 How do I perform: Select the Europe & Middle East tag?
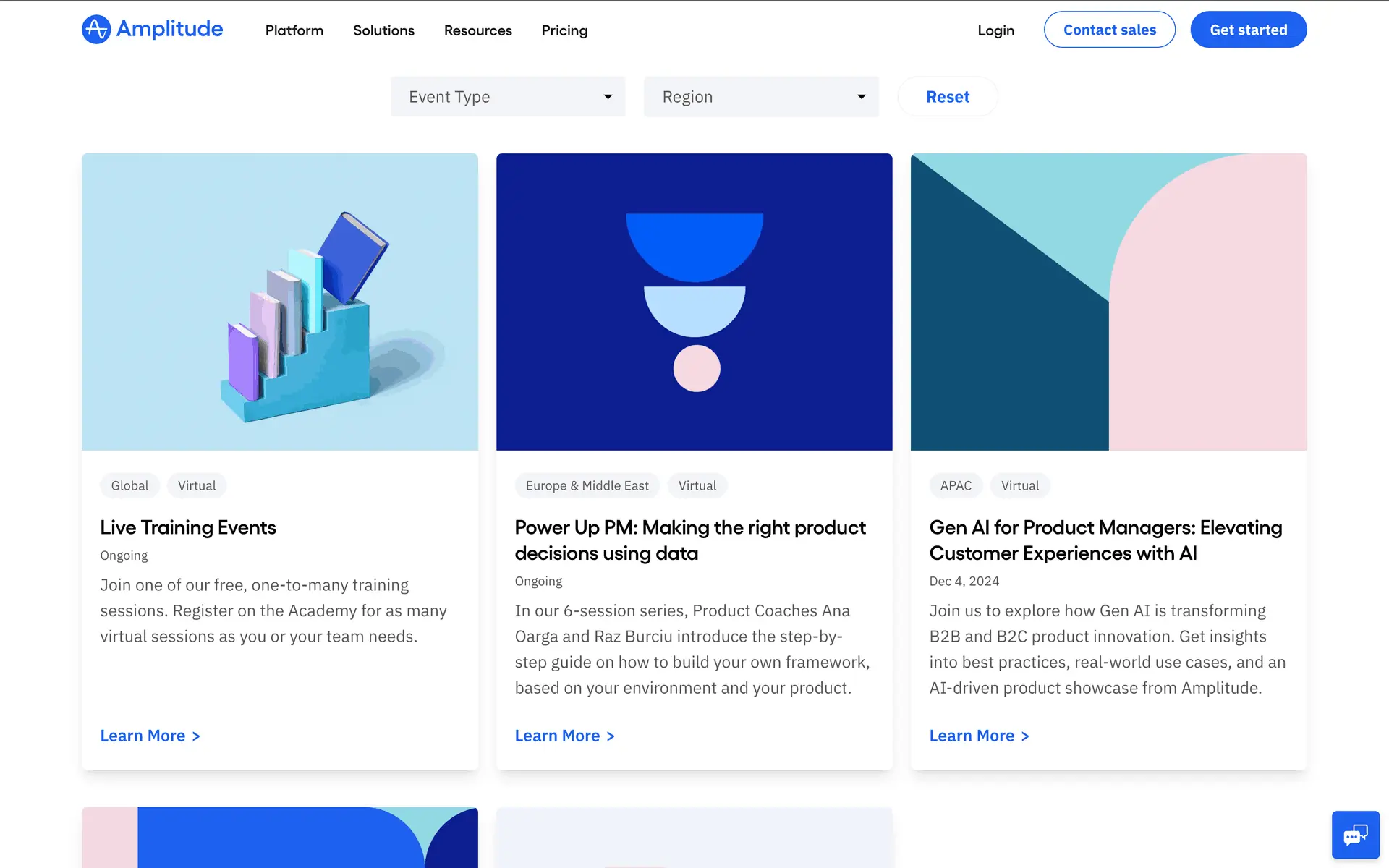point(587,486)
